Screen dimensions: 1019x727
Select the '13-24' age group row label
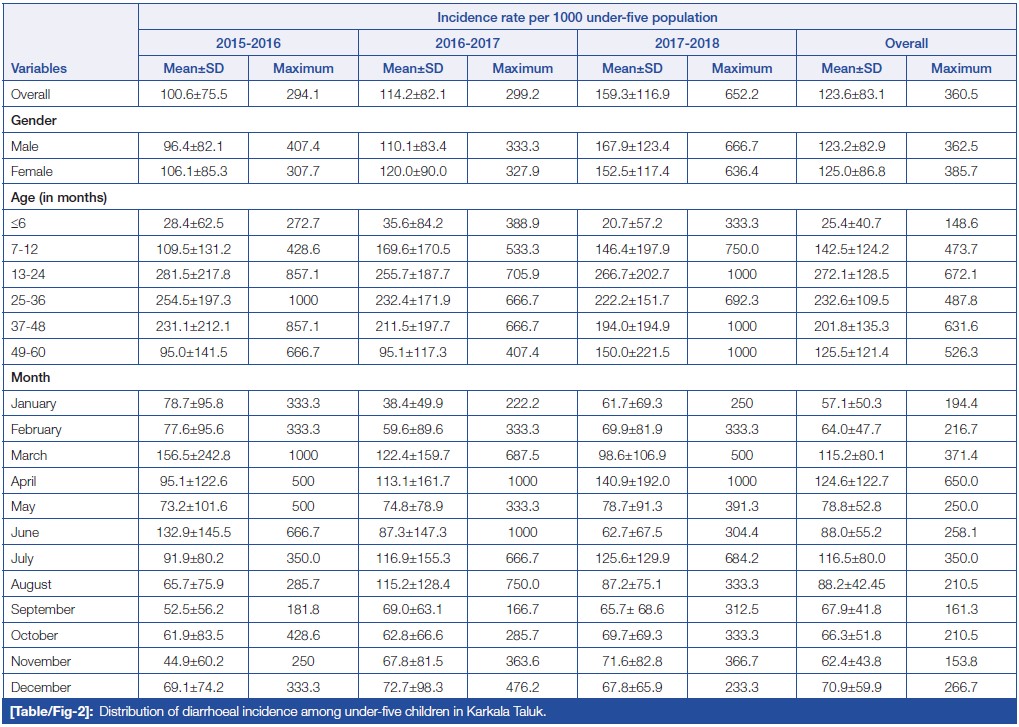tap(28, 275)
